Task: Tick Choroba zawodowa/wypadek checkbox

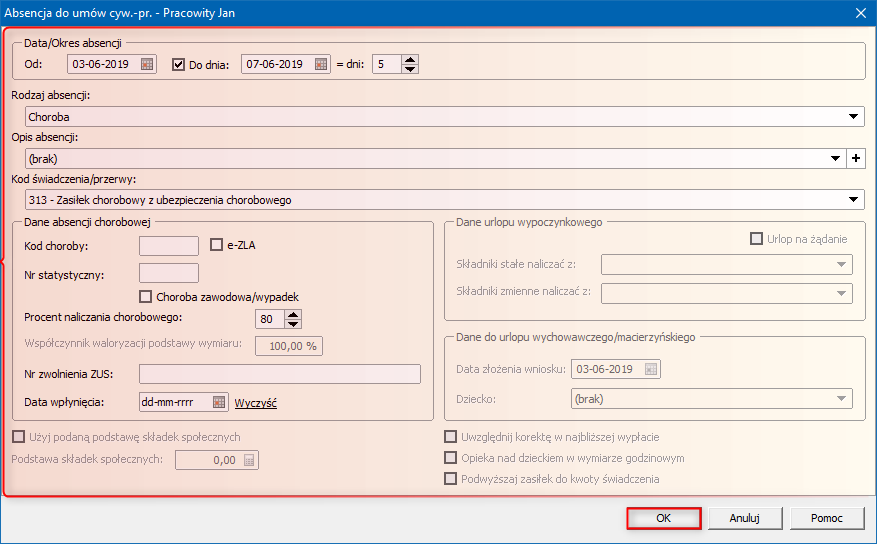Action: (145, 296)
